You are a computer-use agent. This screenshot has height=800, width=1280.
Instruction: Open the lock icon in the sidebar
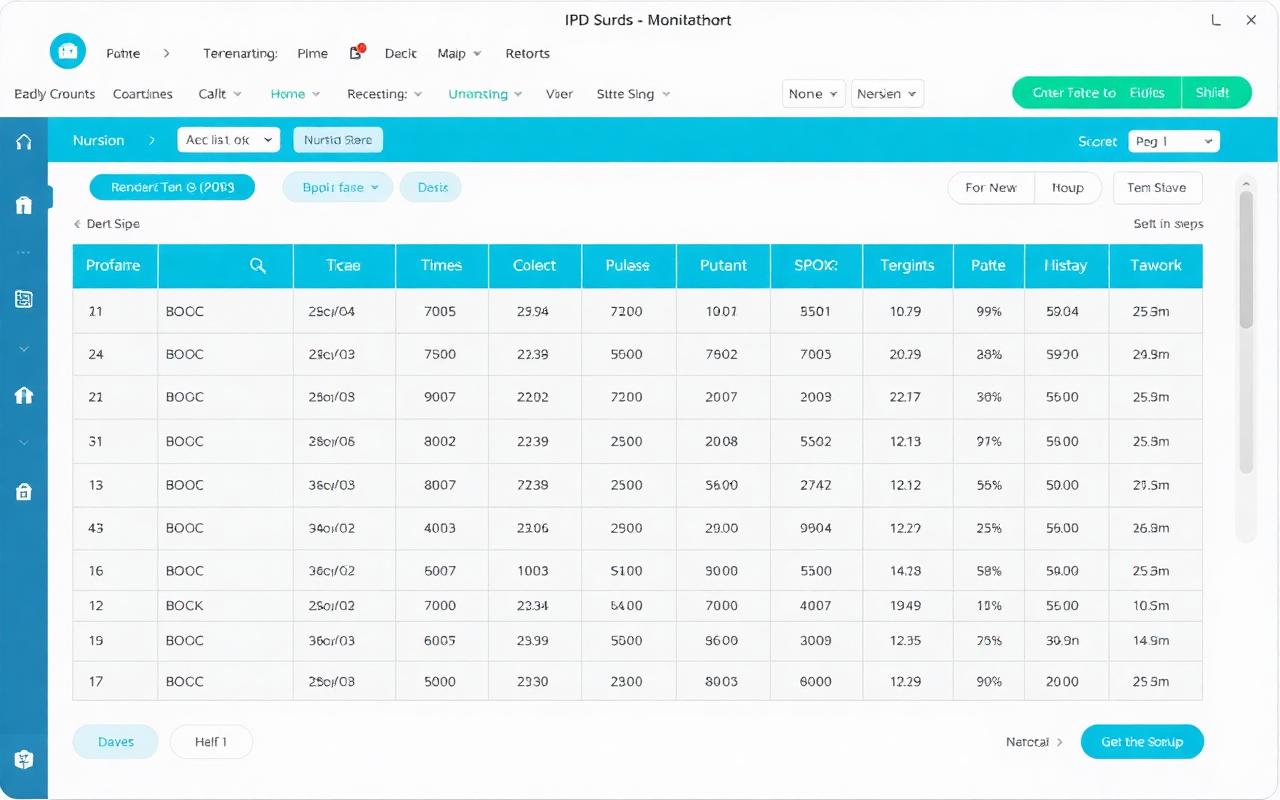[x=24, y=491]
